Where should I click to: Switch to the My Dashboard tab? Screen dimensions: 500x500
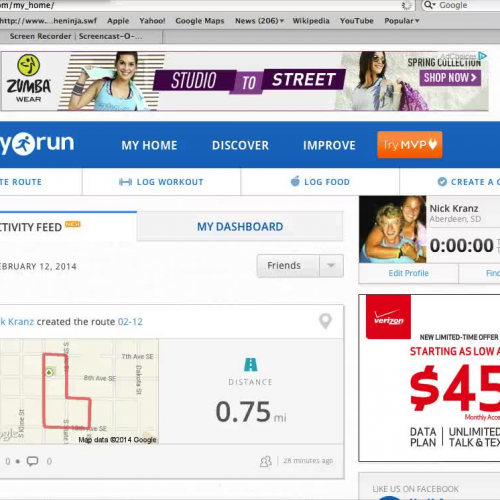point(240,227)
